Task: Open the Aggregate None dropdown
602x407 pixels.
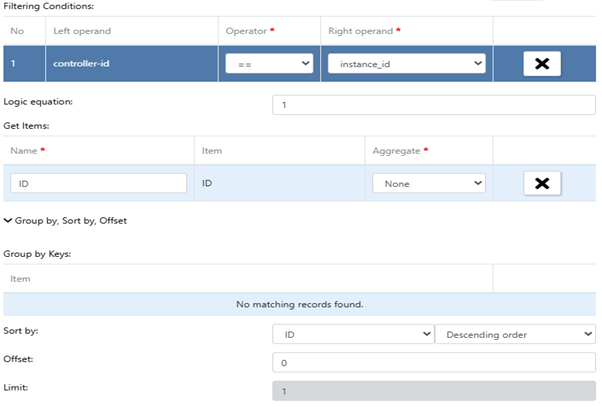Action: point(429,184)
